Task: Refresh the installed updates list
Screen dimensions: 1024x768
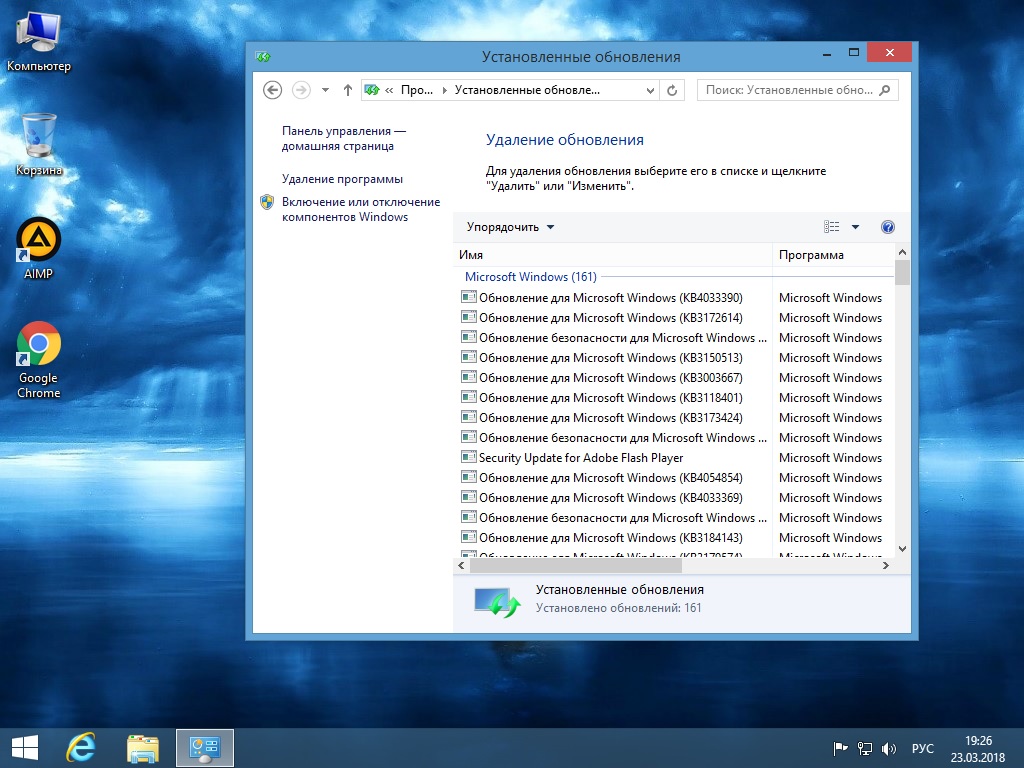Action: 673,90
